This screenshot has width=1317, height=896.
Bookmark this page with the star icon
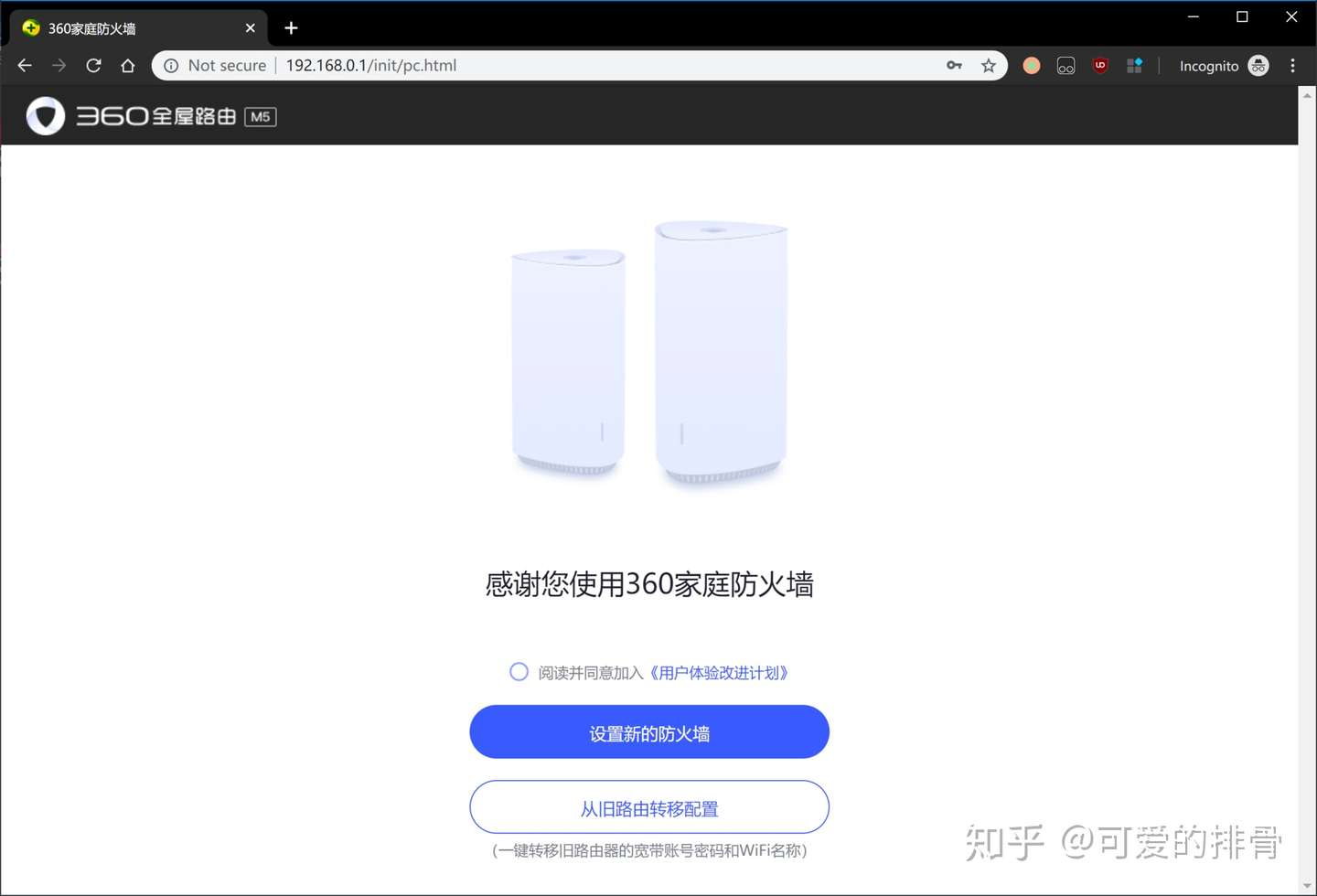point(989,66)
